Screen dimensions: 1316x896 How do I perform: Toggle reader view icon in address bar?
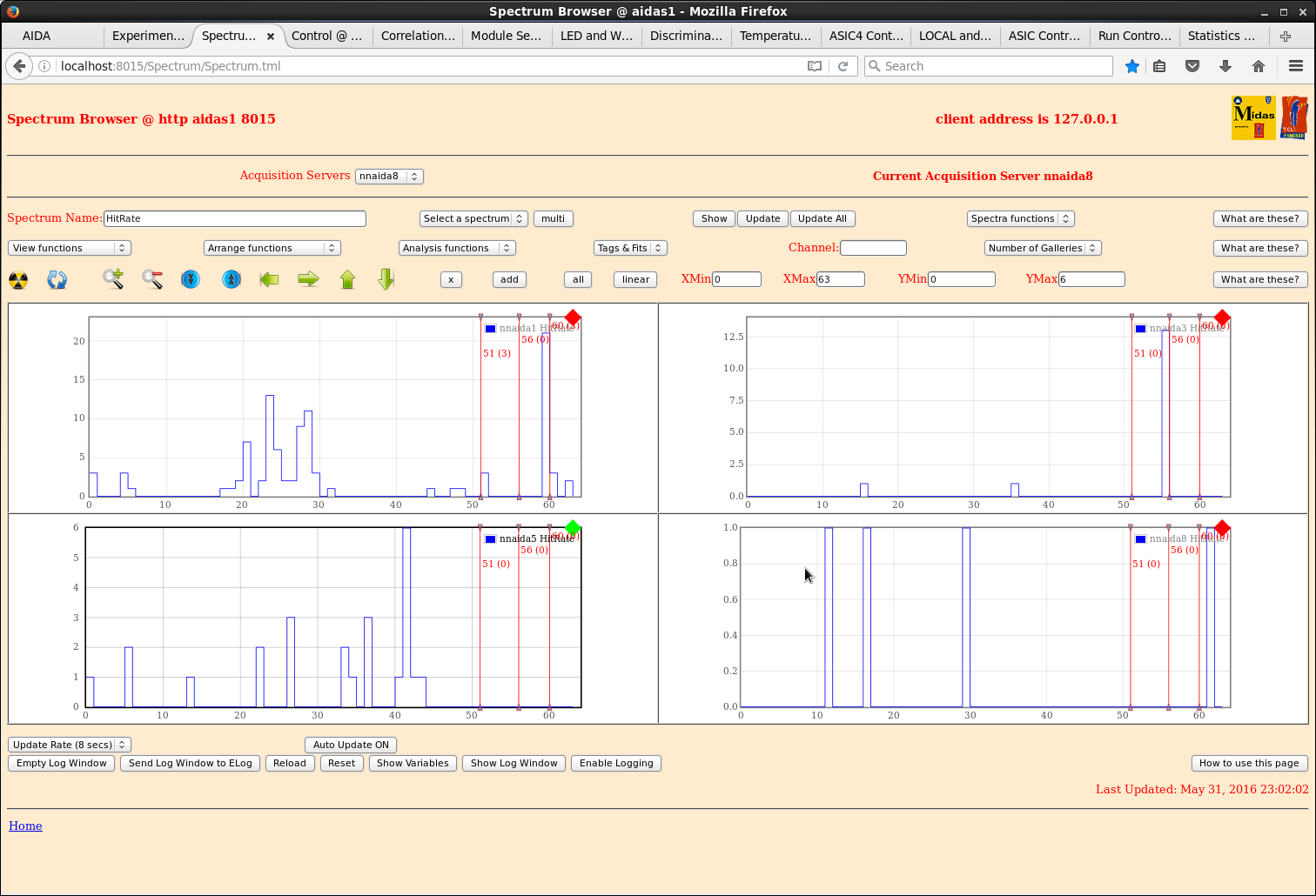pos(815,66)
